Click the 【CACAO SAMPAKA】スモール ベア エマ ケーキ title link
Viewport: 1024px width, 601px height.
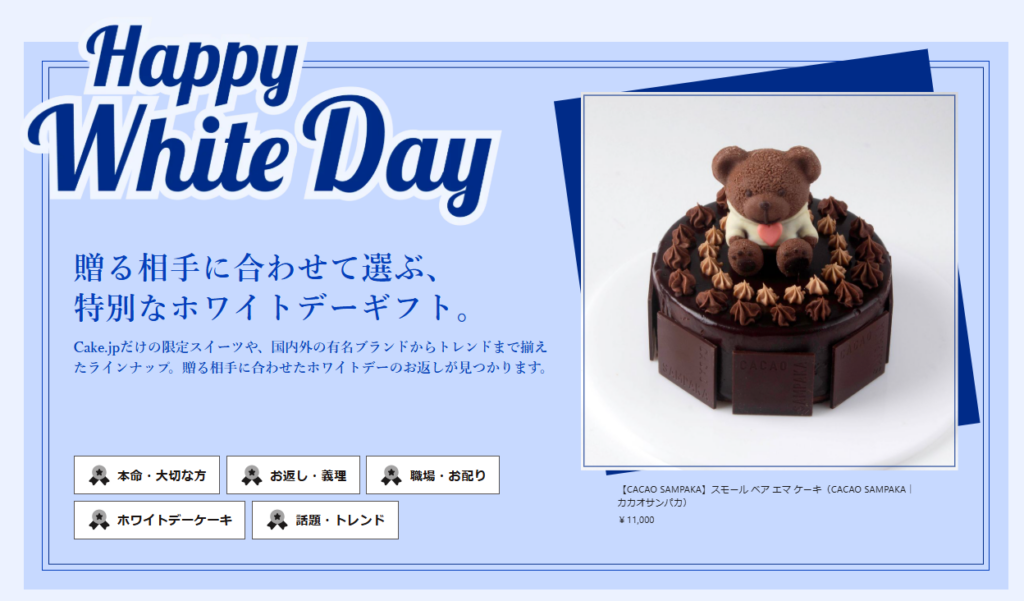point(764,496)
